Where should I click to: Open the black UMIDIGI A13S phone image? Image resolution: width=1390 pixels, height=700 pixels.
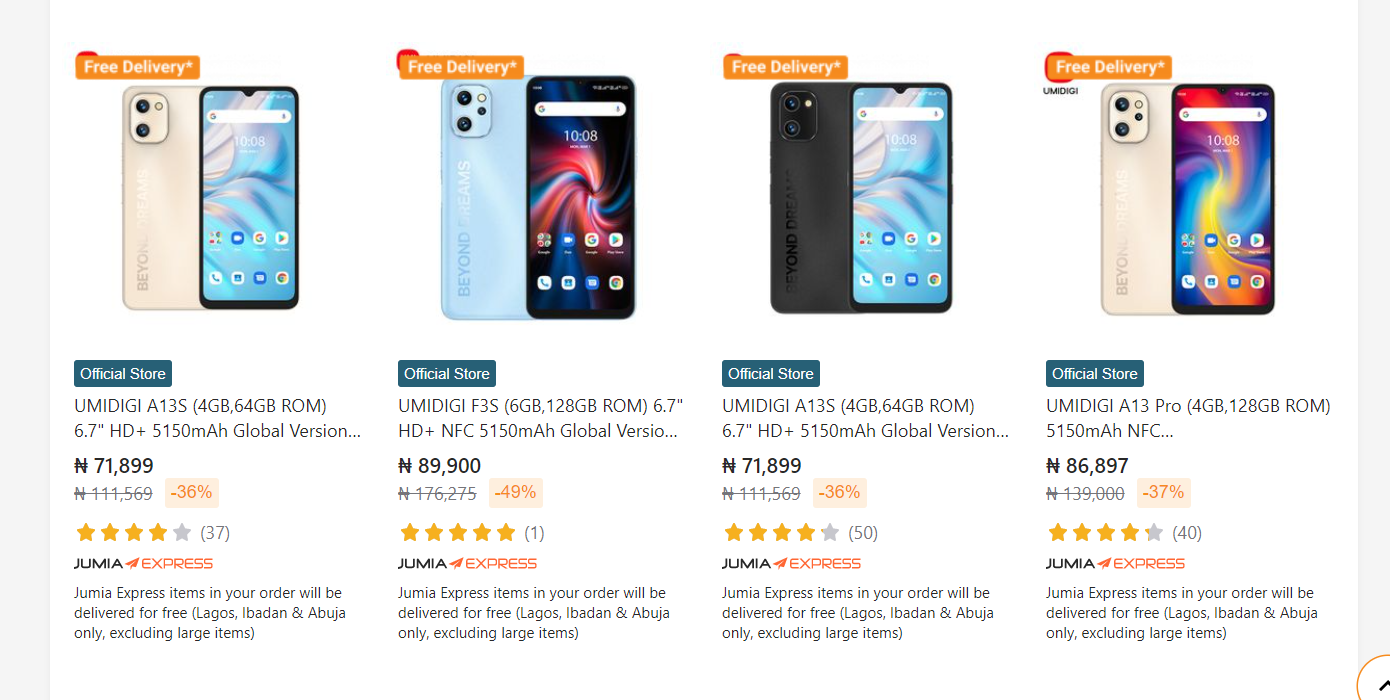click(x=861, y=197)
